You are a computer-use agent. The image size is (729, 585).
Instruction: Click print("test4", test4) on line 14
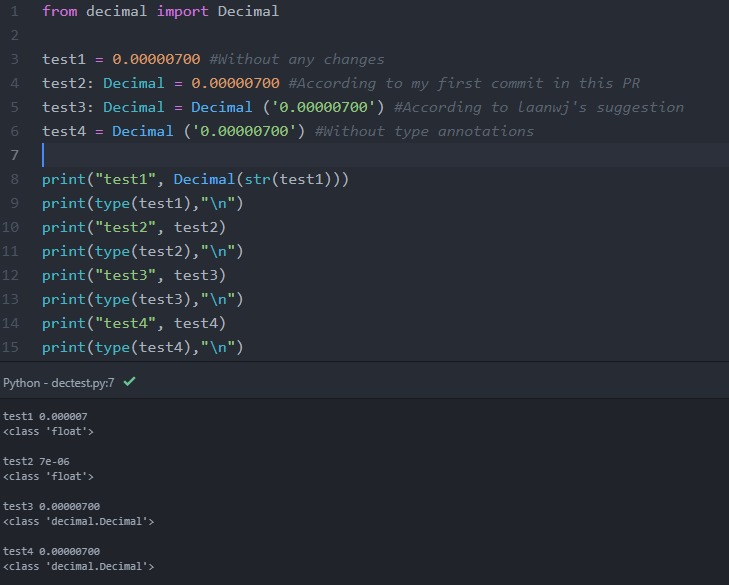(x=134, y=323)
